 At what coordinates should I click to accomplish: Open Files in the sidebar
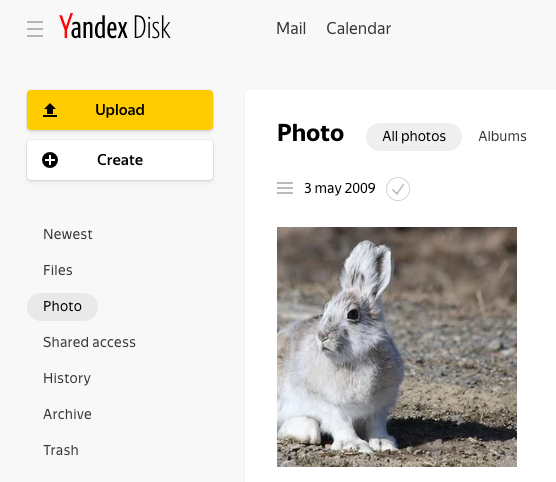tap(58, 270)
